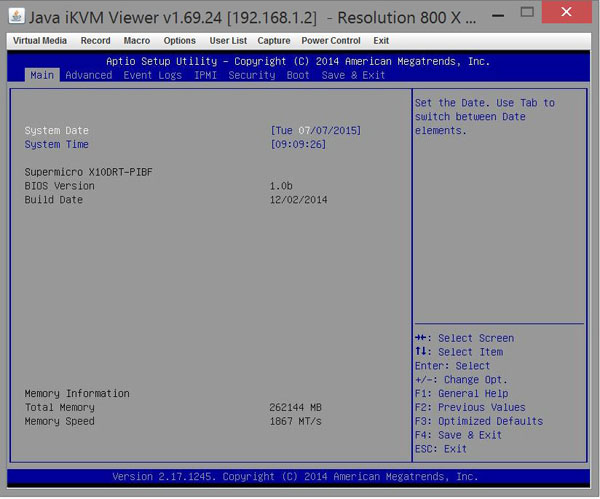Open the Record menu
Image resolution: width=600 pixels, height=499 pixels.
pos(95,41)
